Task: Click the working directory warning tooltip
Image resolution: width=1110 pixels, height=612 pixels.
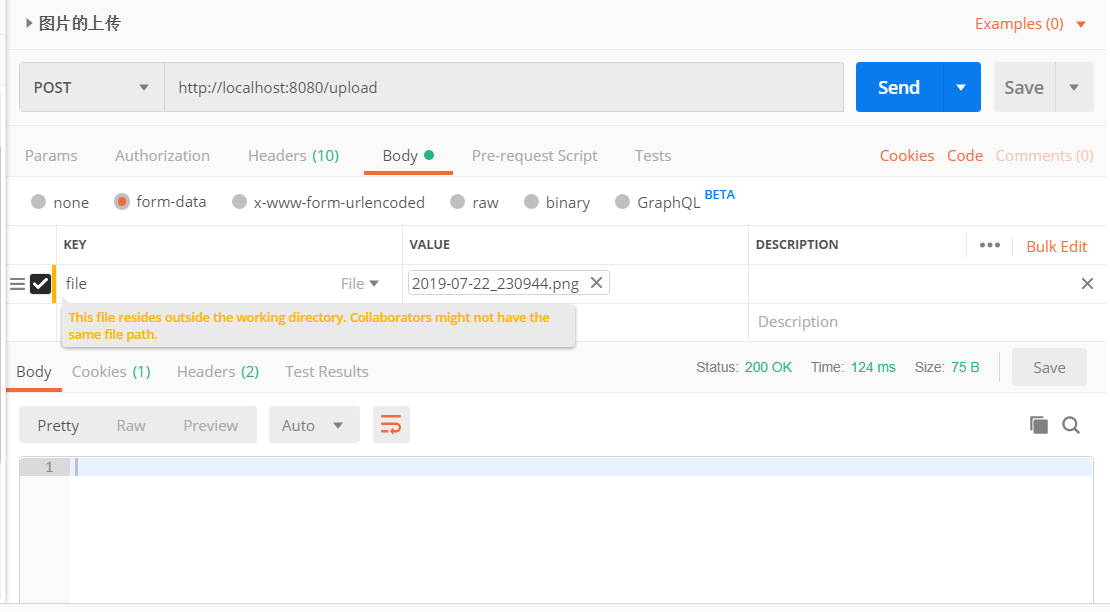Action: tap(319, 325)
